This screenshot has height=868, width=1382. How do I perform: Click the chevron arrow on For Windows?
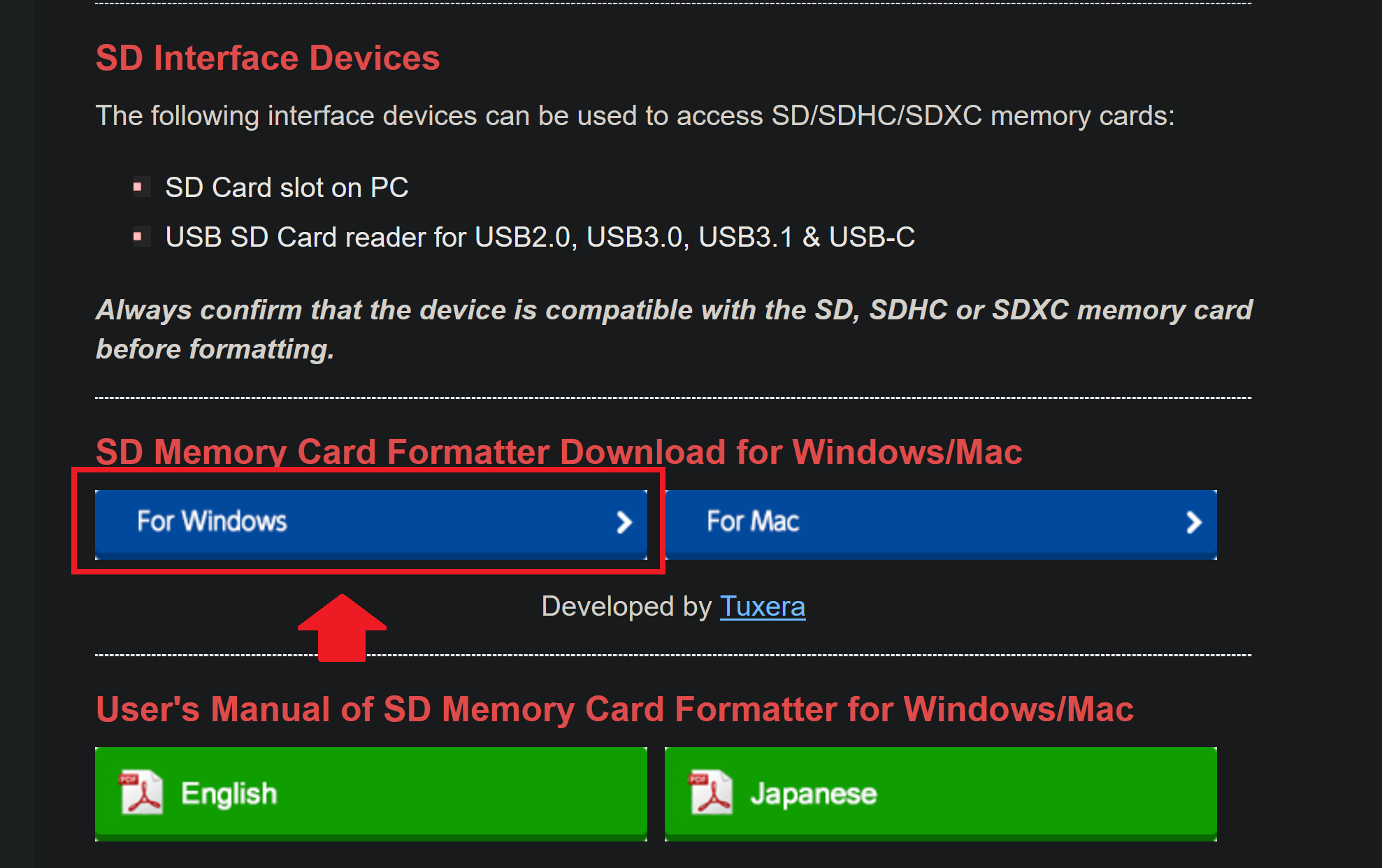tap(624, 522)
